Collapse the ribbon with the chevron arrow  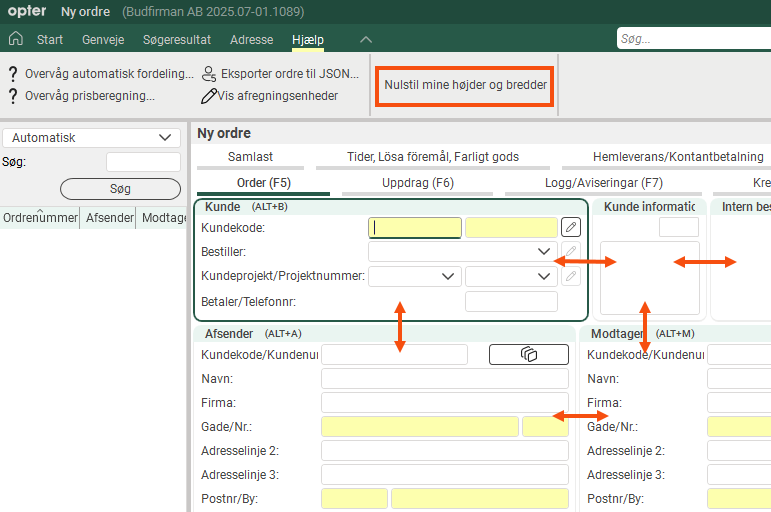point(366,39)
